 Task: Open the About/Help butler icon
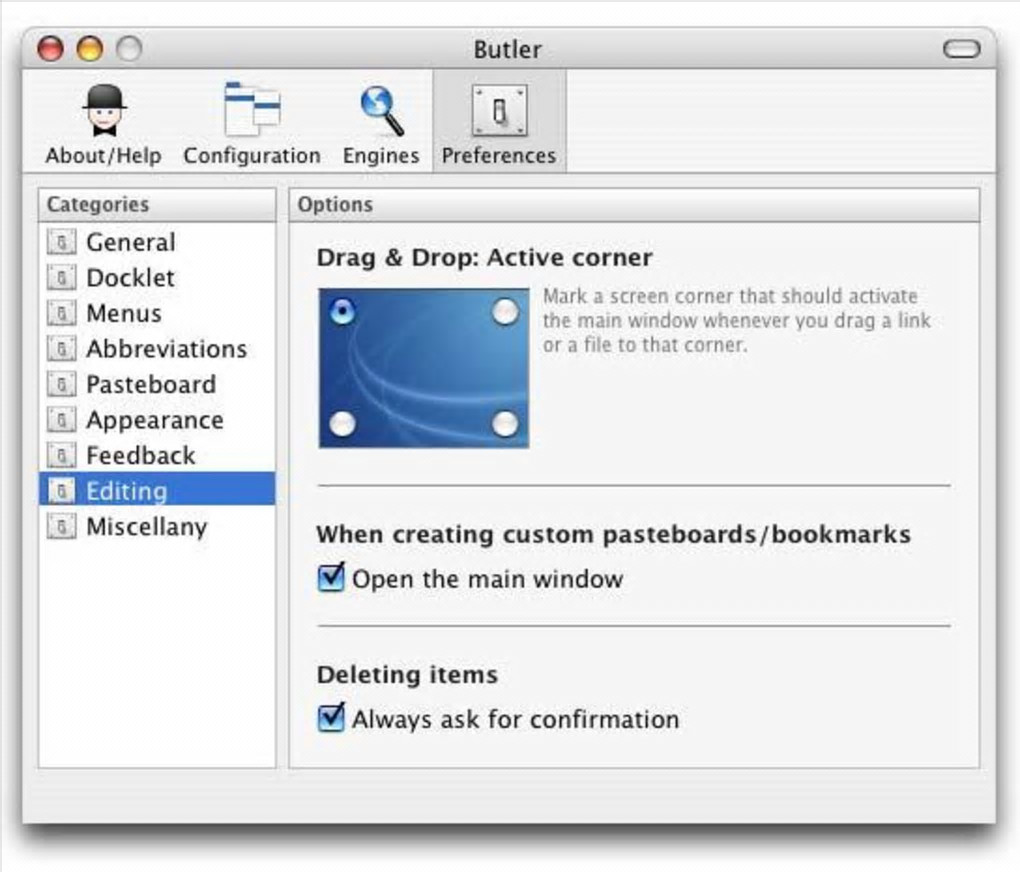[104, 111]
